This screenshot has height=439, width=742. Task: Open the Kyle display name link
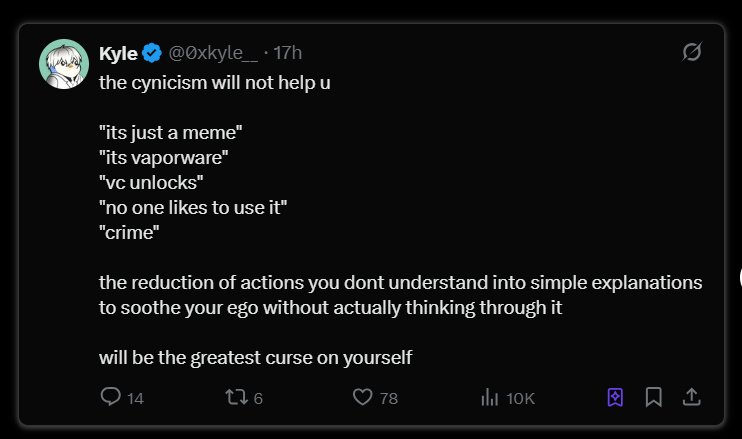119,52
